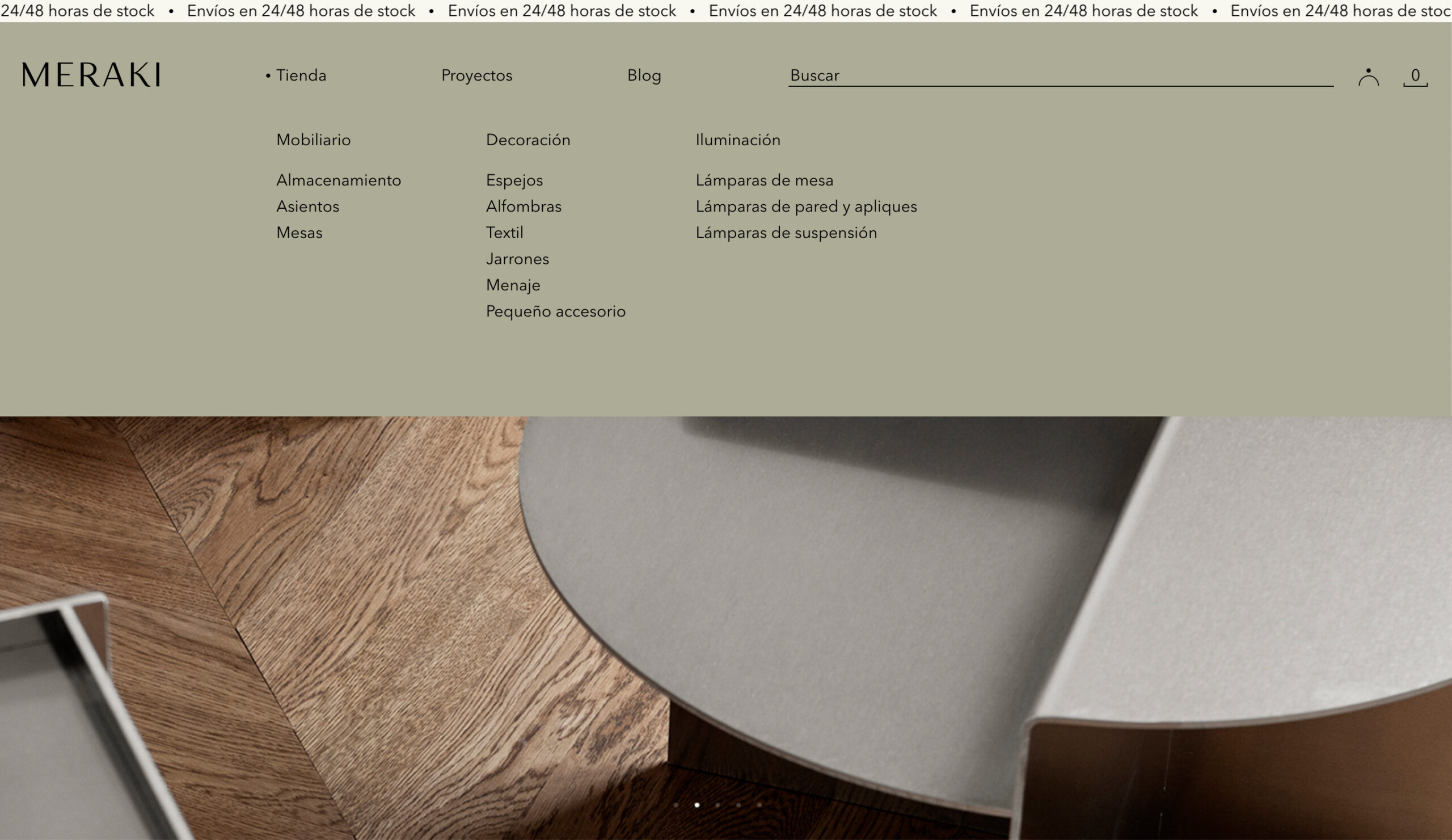The image size is (1452, 840).
Task: Select the last carousel dot indicator
Action: (x=760, y=805)
